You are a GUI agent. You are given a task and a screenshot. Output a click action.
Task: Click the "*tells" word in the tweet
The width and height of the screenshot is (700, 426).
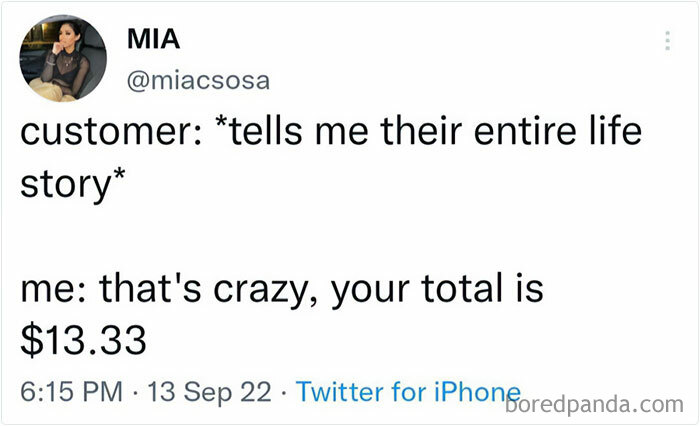tap(258, 130)
